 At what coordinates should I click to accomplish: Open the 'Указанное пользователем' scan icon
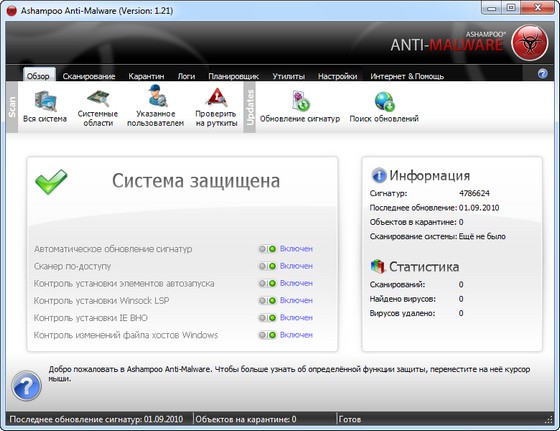click(x=156, y=95)
